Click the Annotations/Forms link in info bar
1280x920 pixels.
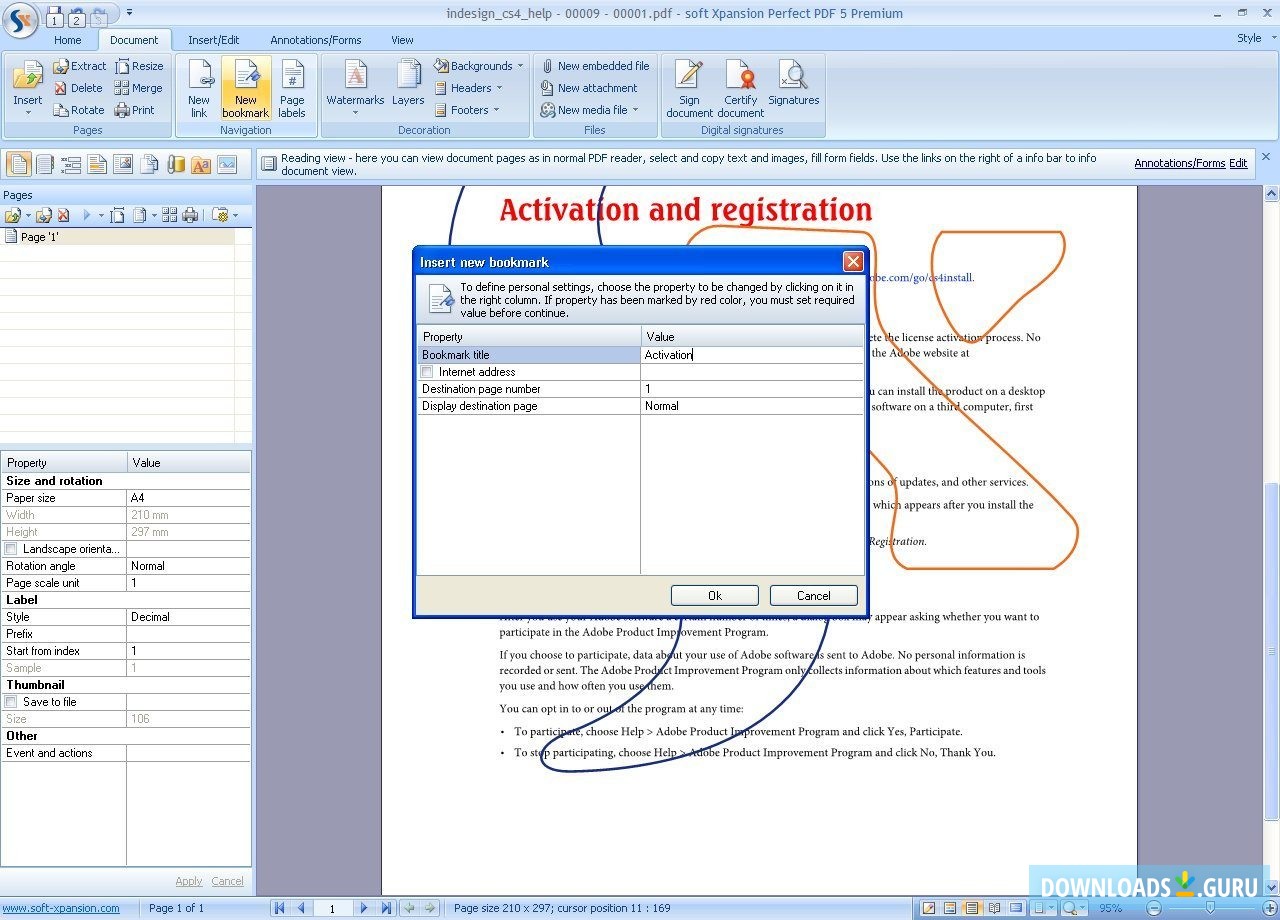[x=1180, y=163]
